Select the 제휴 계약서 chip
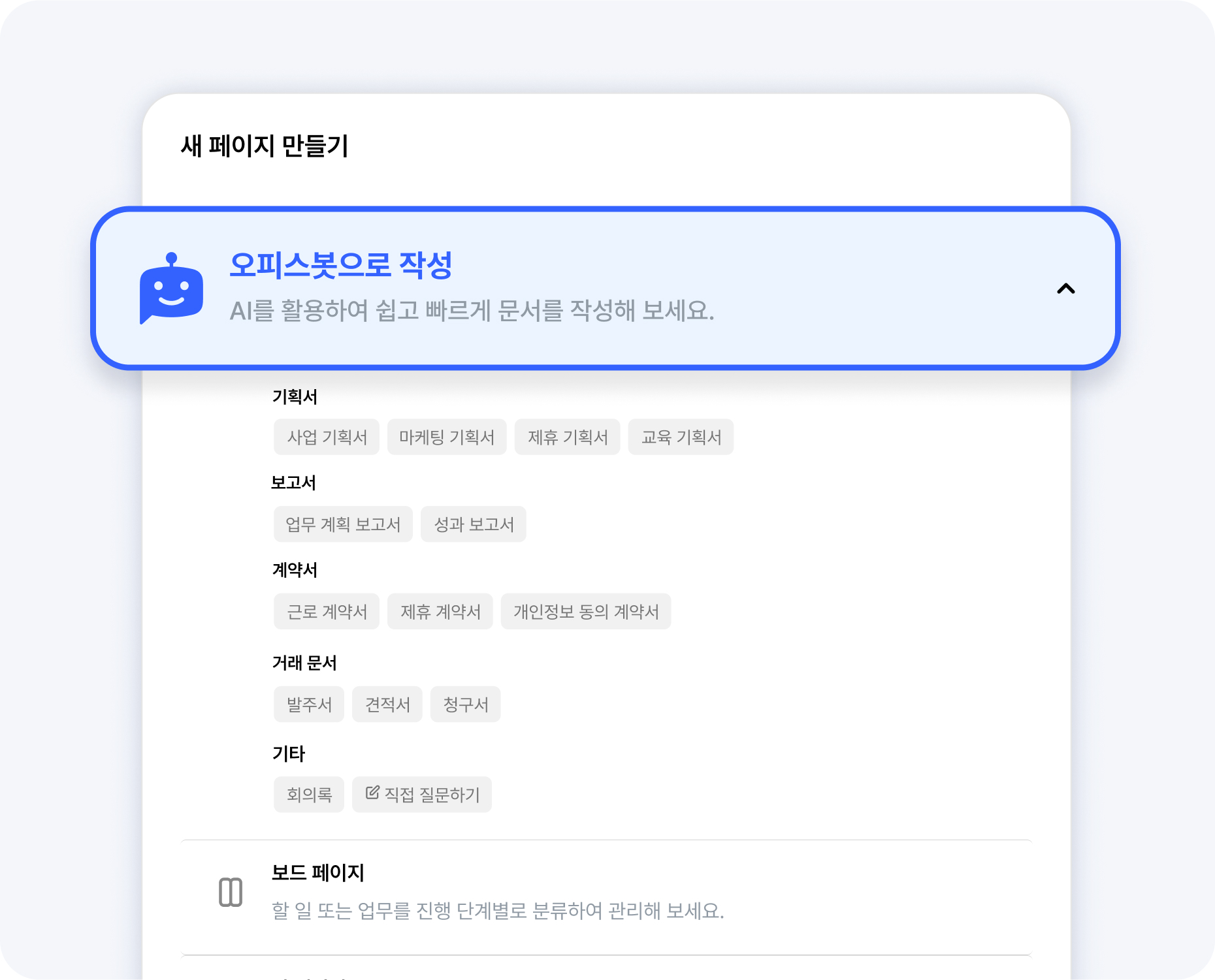1215x980 pixels. coord(440,612)
